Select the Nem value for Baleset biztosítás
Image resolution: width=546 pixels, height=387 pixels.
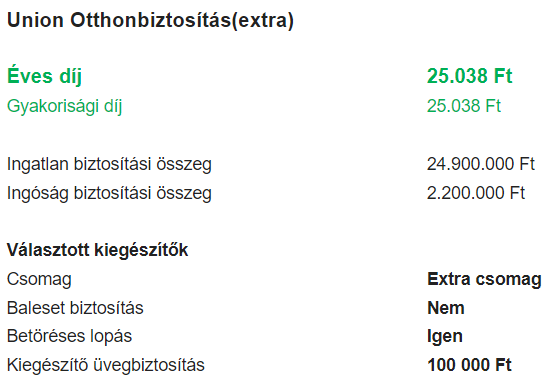(446, 308)
